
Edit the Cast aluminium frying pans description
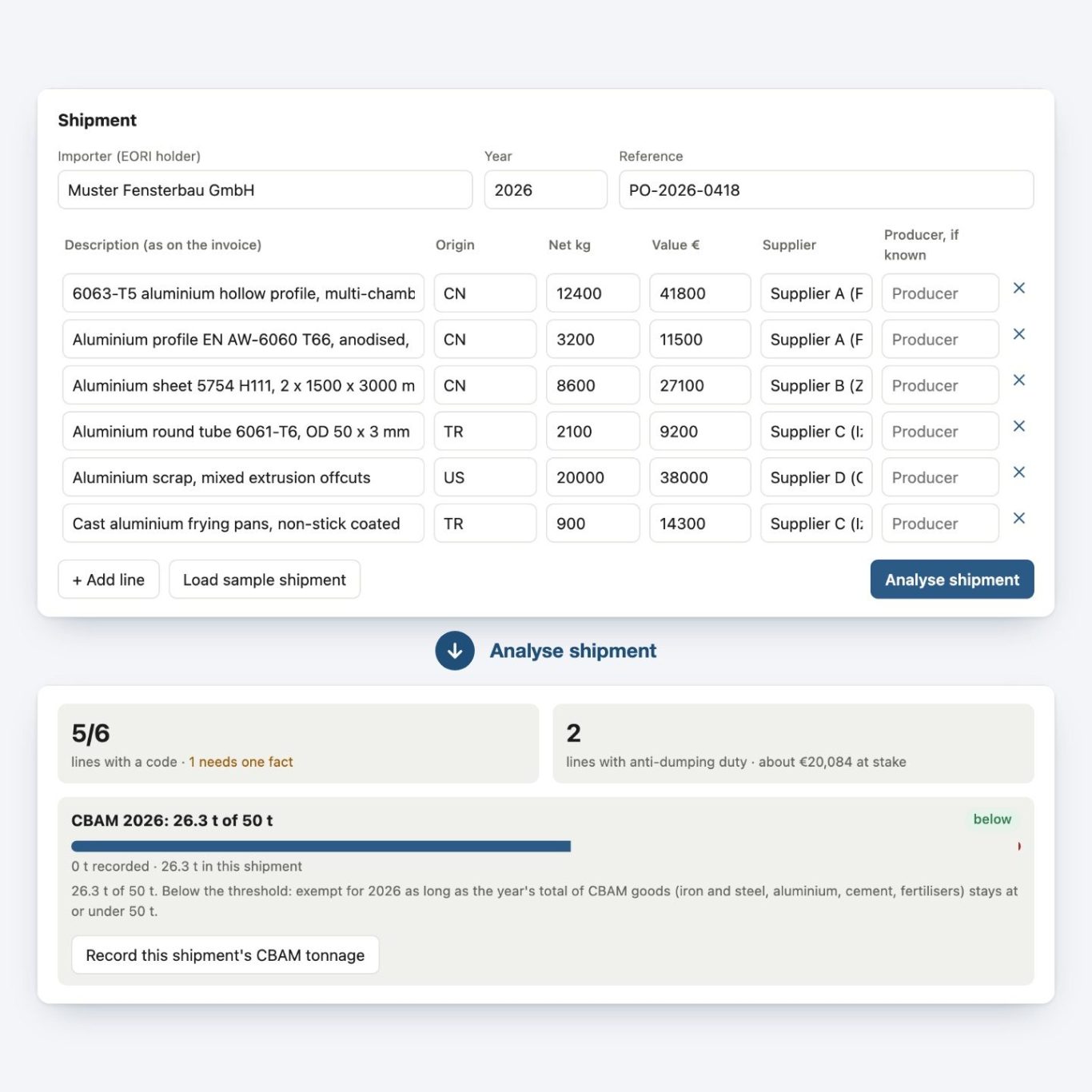[x=243, y=524]
